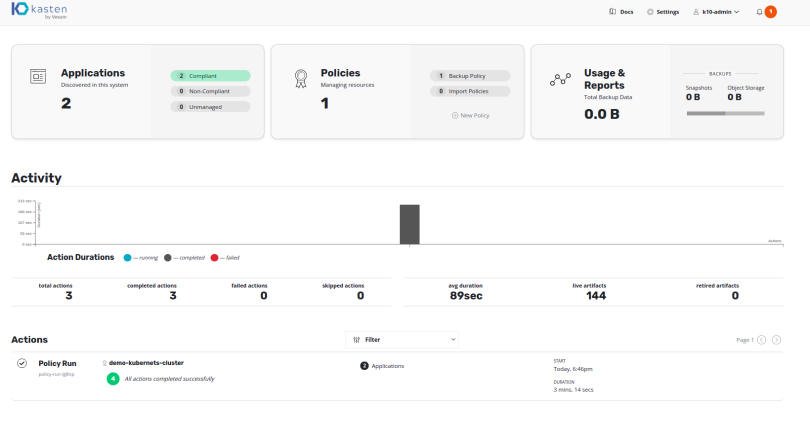Open the Backup Policy pill

pos(470,76)
